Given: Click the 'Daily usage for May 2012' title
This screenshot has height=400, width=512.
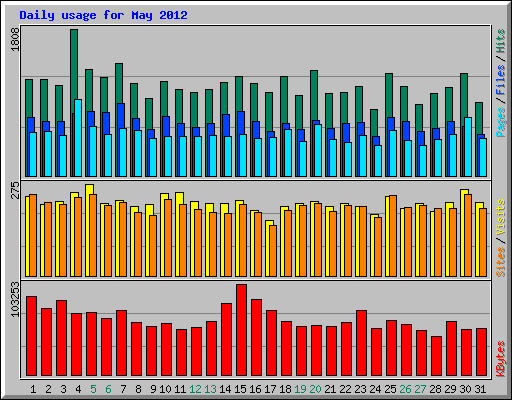Looking at the screenshot, I should pyautogui.click(x=103, y=15).
